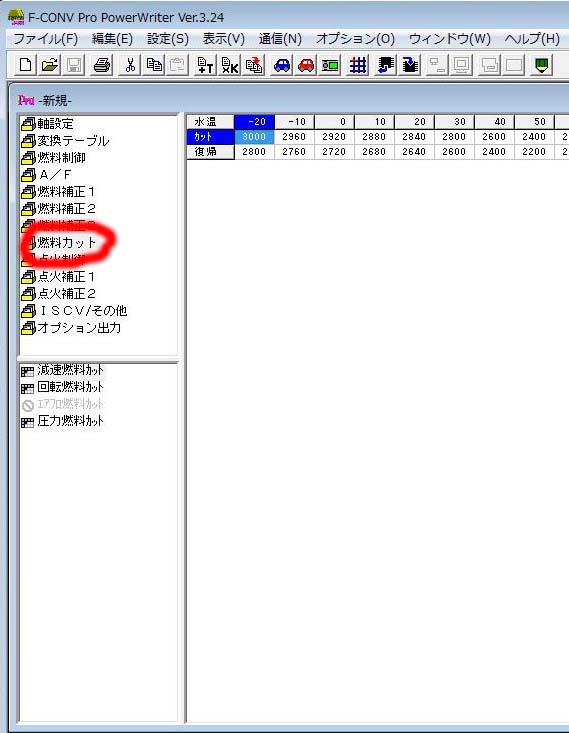The image size is (569, 733).
Task: Open the 通信(N) menu
Action: 280,39
